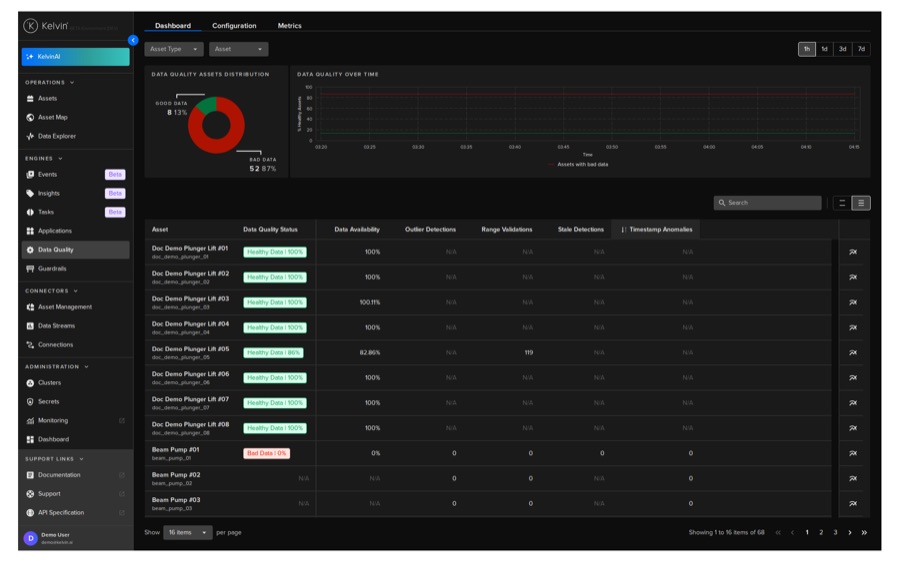The image size is (900, 562).
Task: Open Data Streams
Action: click(56, 326)
